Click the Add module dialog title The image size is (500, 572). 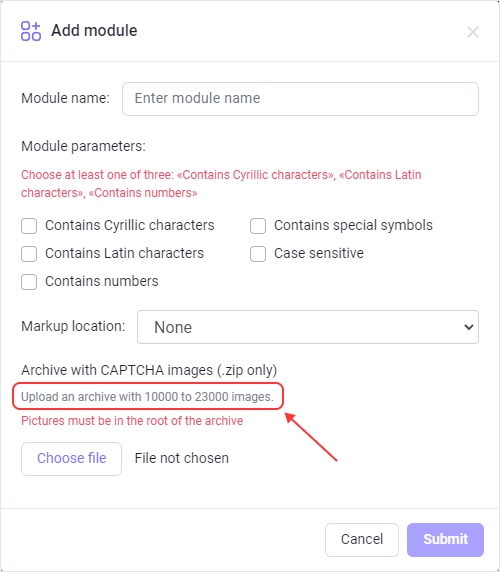[x=94, y=31]
